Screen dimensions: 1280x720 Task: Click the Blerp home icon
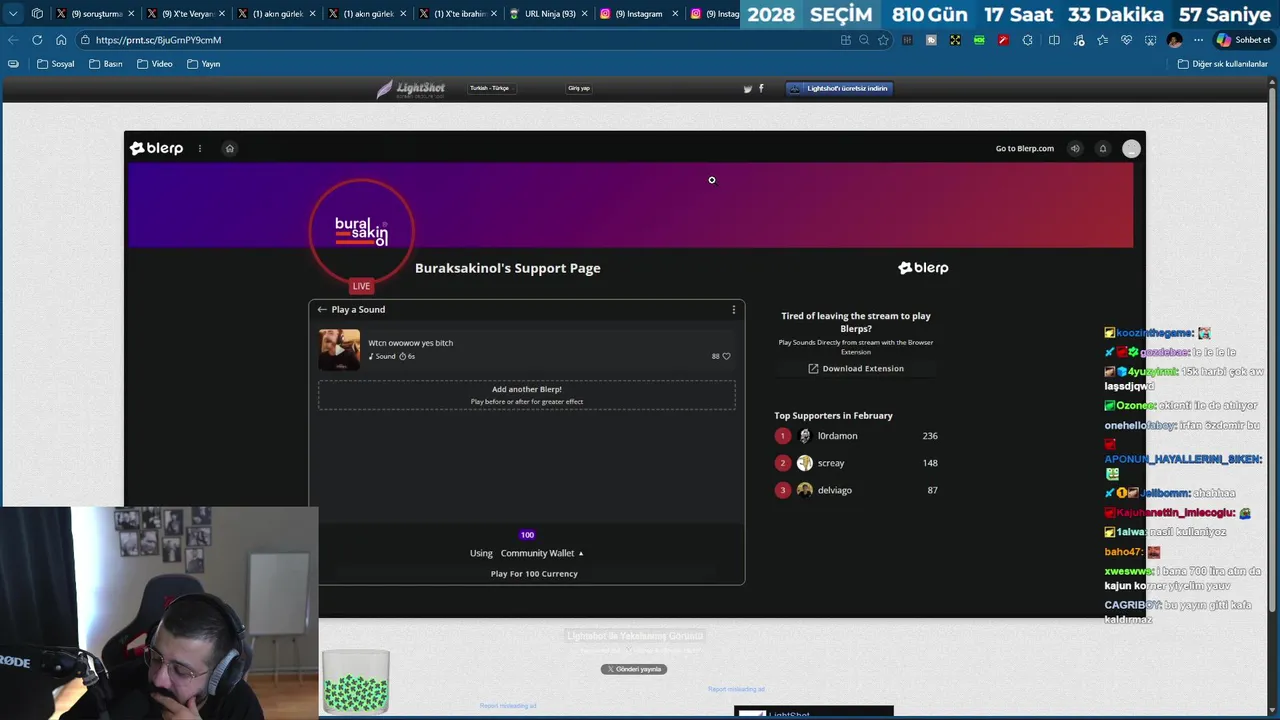(229, 148)
